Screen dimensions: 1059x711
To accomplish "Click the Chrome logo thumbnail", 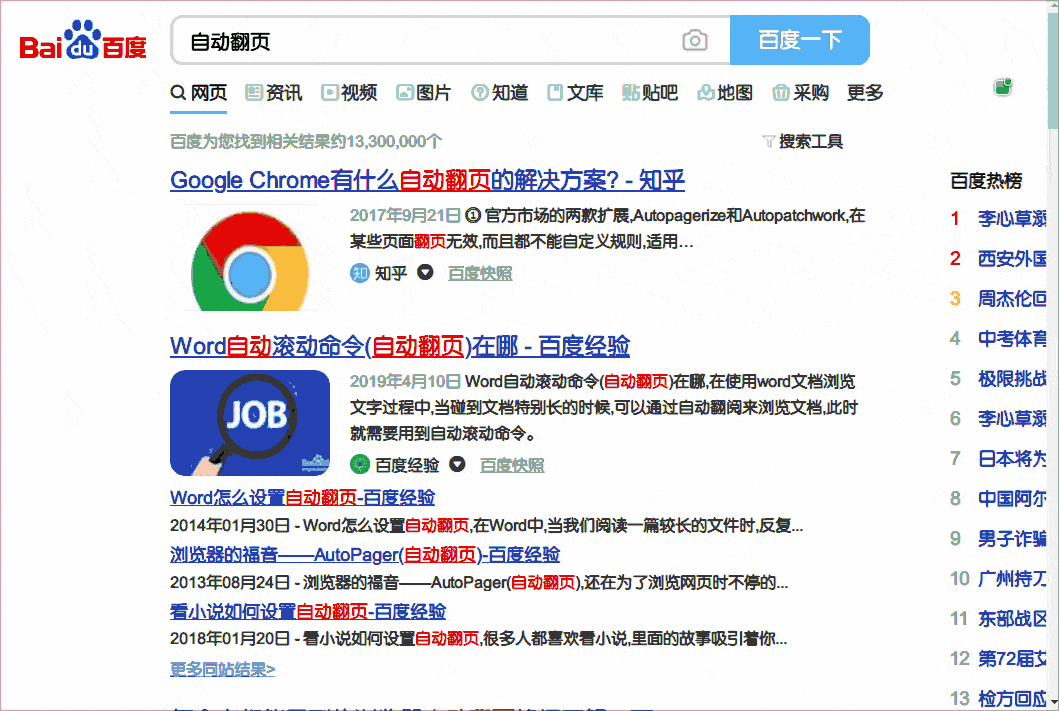I will point(250,259).
